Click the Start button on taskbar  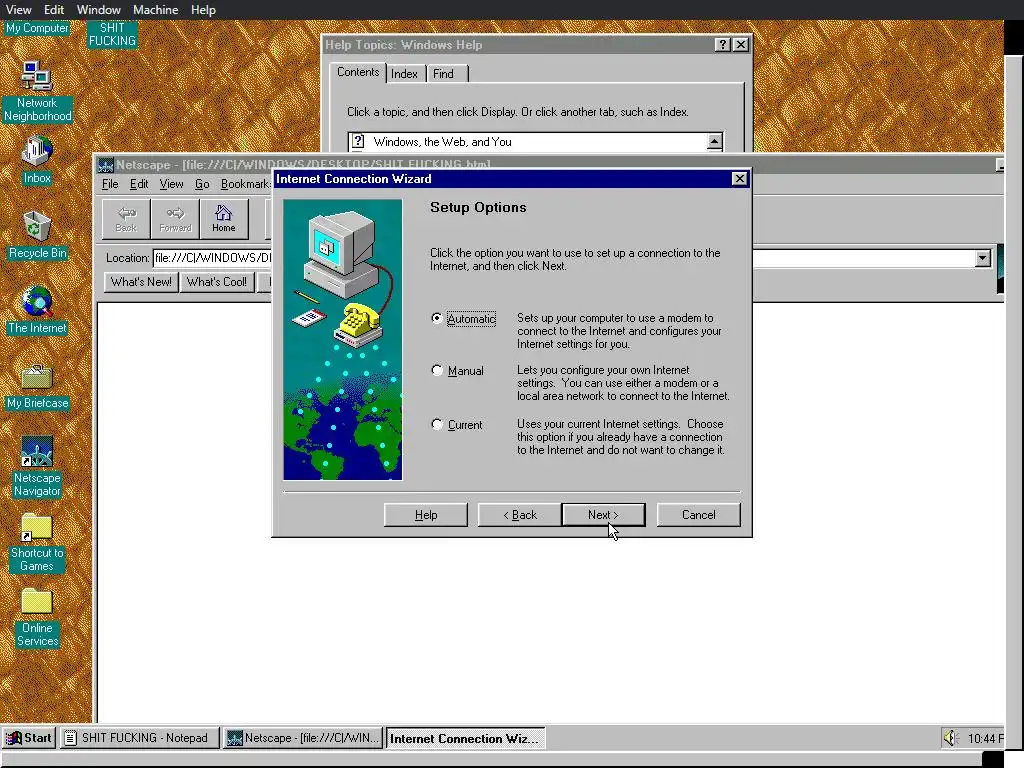point(29,738)
